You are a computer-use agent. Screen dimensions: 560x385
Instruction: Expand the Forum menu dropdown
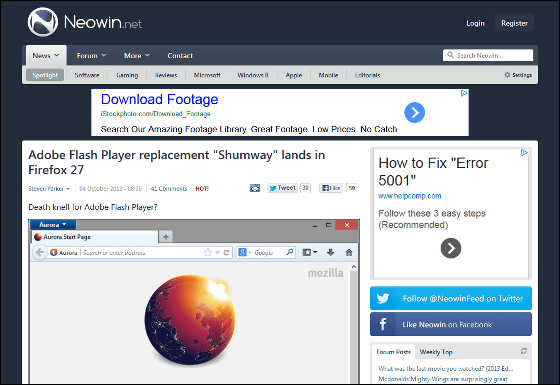[91, 55]
